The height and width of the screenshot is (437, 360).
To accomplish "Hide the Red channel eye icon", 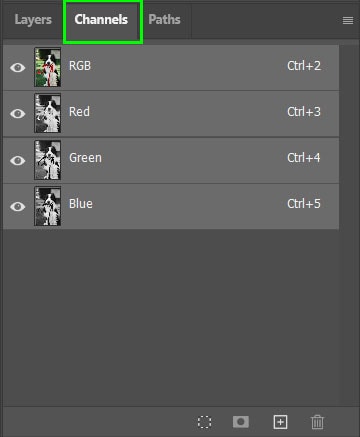I will [x=18, y=114].
